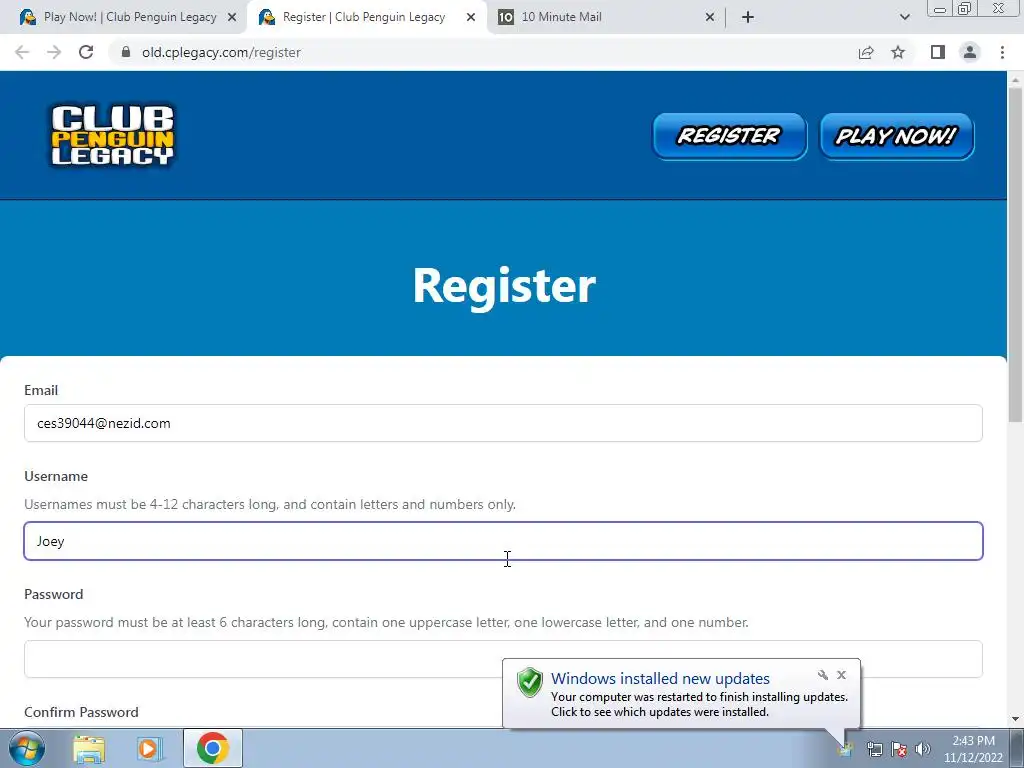The height and width of the screenshot is (768, 1024).
Task: Open Chrome's three-dot menu
Action: pos(1002,52)
